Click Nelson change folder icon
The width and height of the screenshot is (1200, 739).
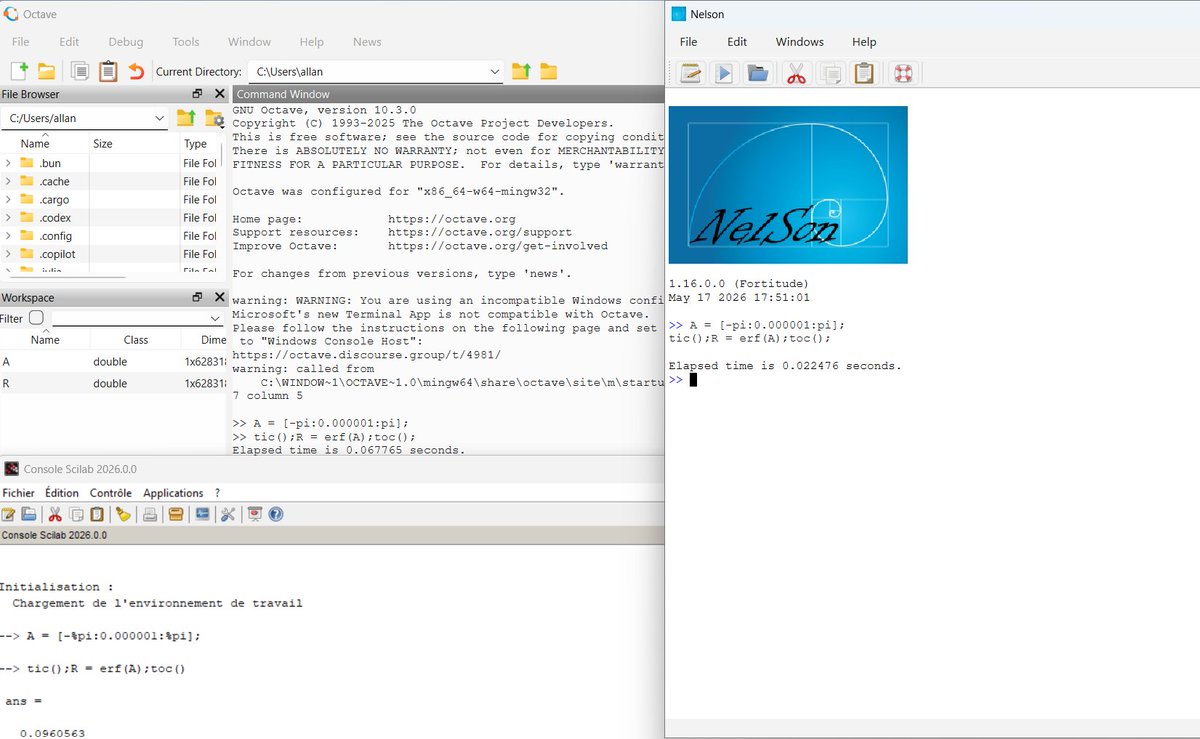pos(758,73)
